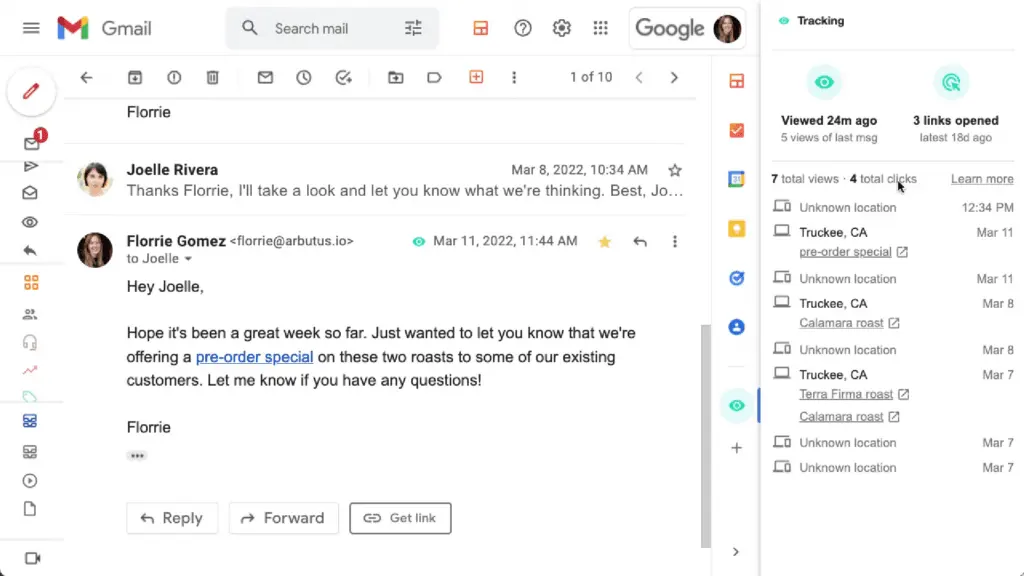Open Sent mail icon in sidebar

[x=30, y=167]
